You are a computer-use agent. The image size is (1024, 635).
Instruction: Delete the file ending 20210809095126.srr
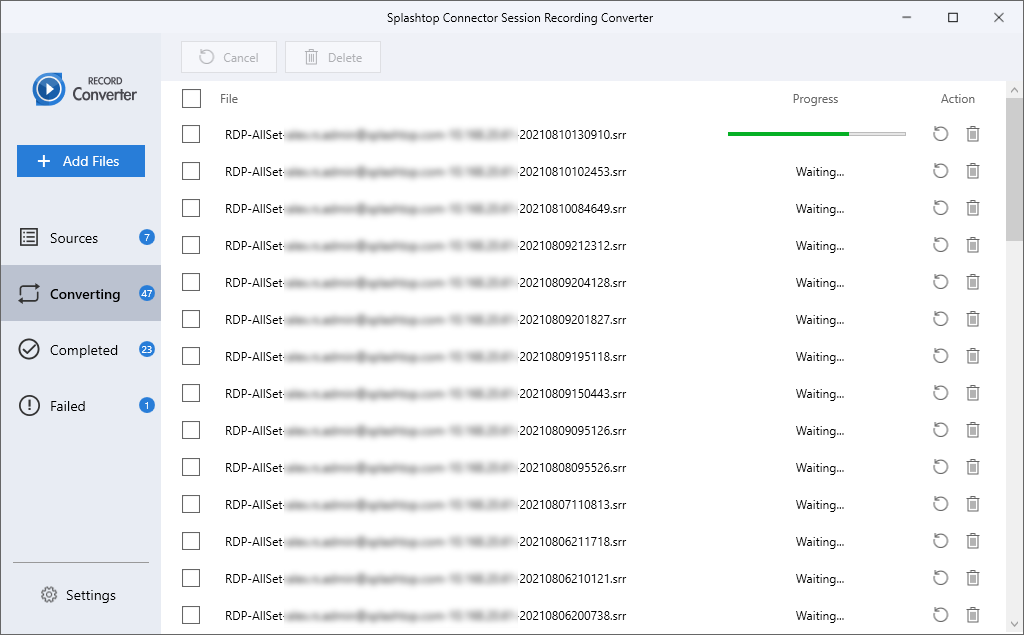[972, 430]
